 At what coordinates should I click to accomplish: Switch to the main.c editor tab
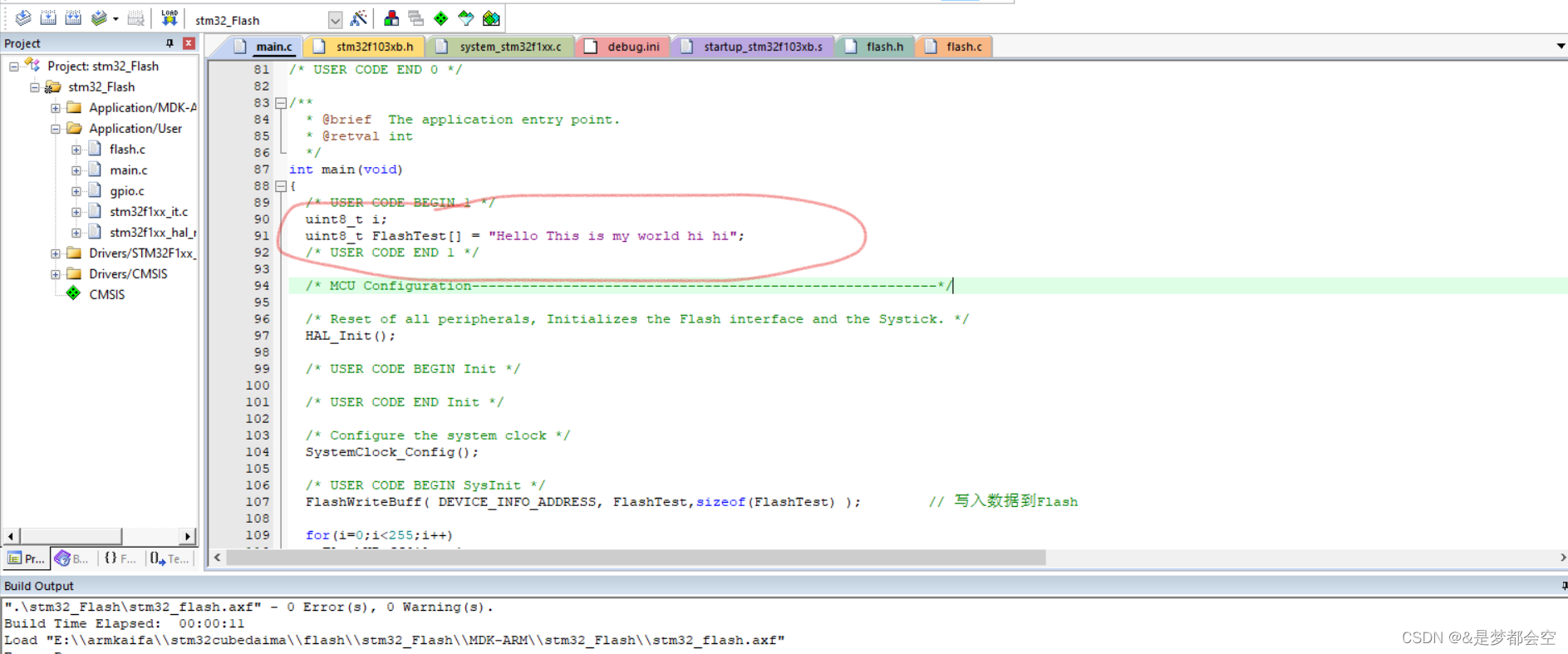pyautogui.click(x=265, y=47)
